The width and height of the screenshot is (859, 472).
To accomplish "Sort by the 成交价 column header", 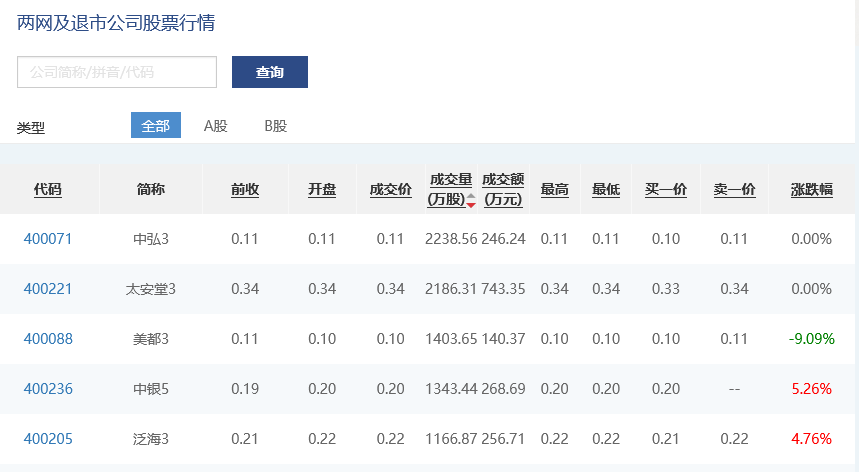I will [390, 189].
